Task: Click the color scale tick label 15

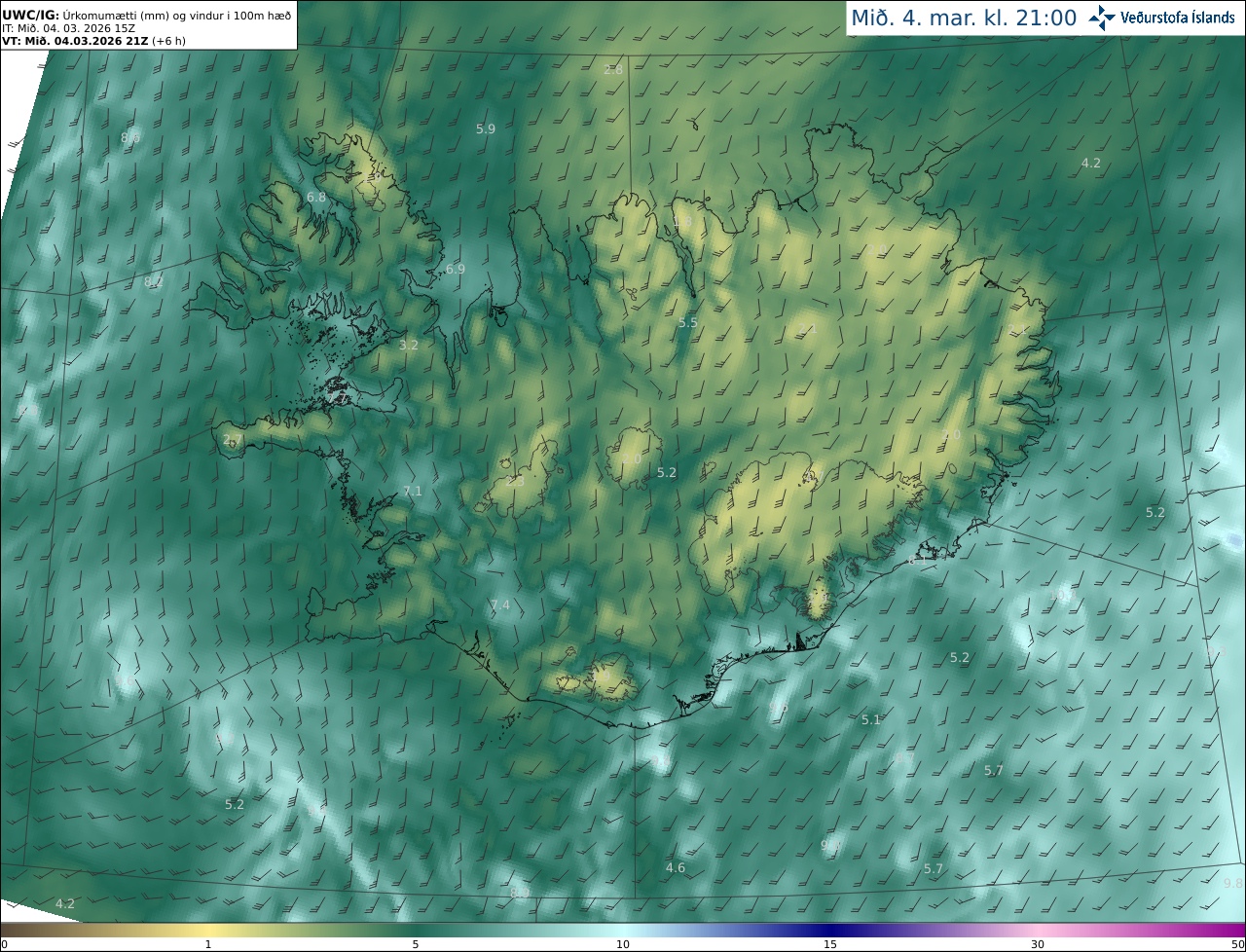Action: tap(830, 944)
